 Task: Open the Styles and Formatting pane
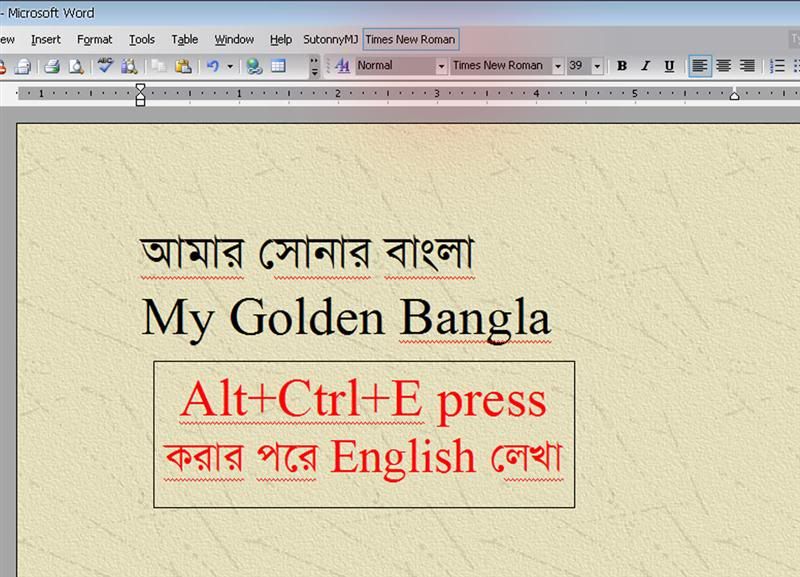(x=342, y=66)
